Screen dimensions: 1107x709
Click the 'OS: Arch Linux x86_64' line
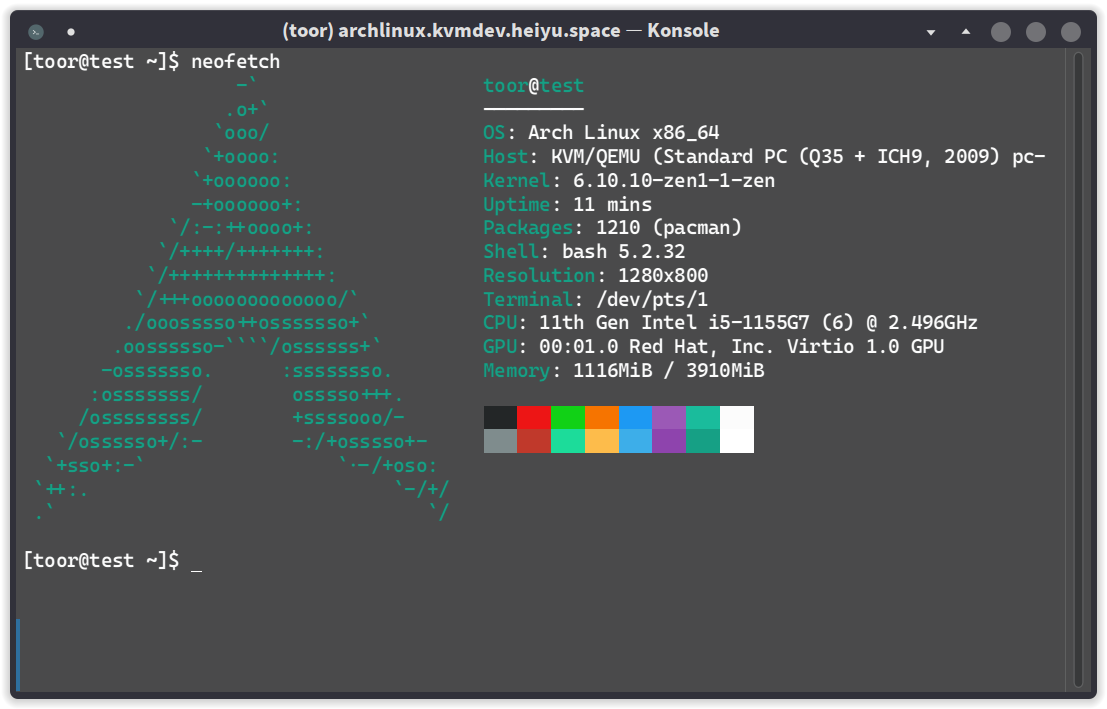(602, 133)
